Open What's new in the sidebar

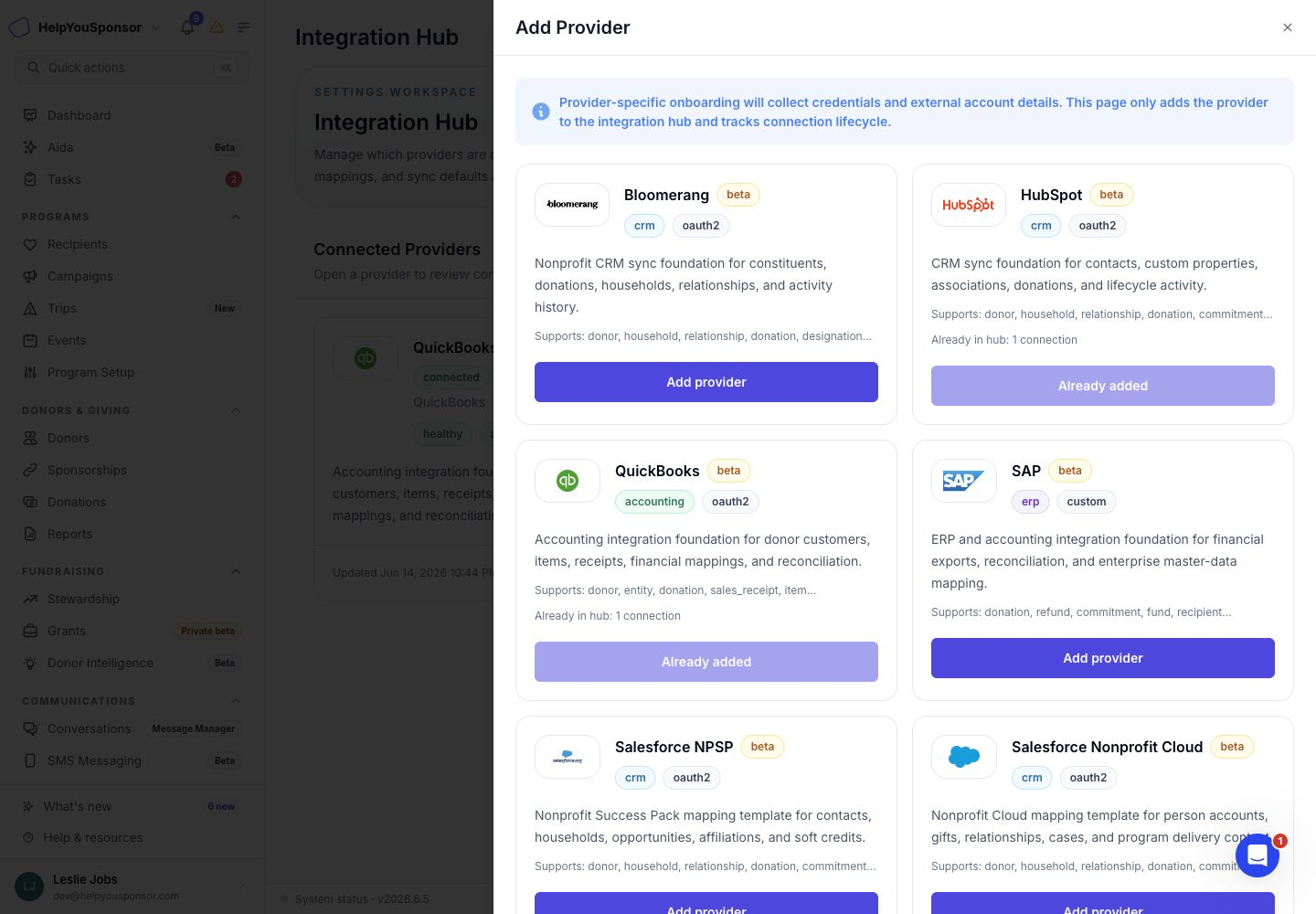coord(133,806)
